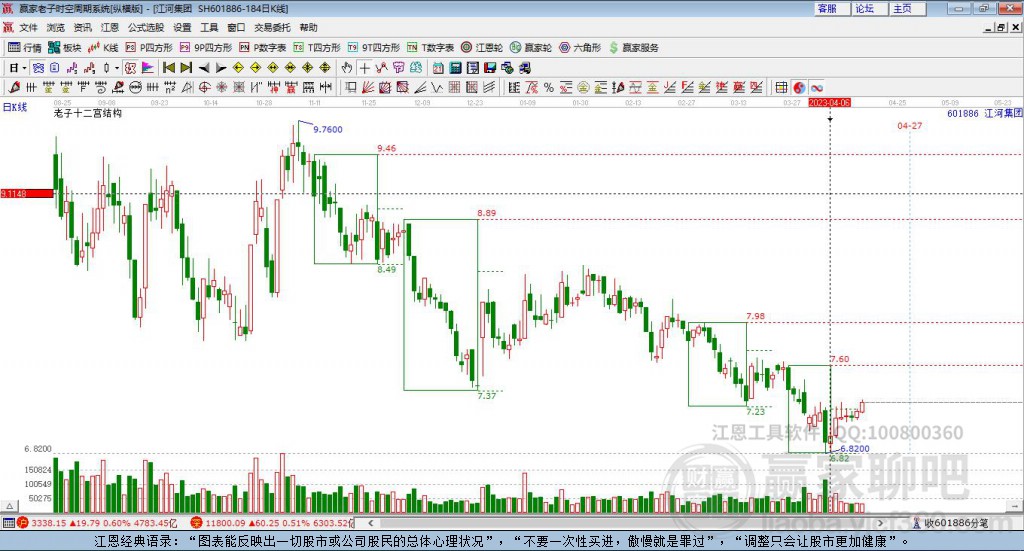
Task: Open the 六角形 hexagon tool
Action: 580,48
